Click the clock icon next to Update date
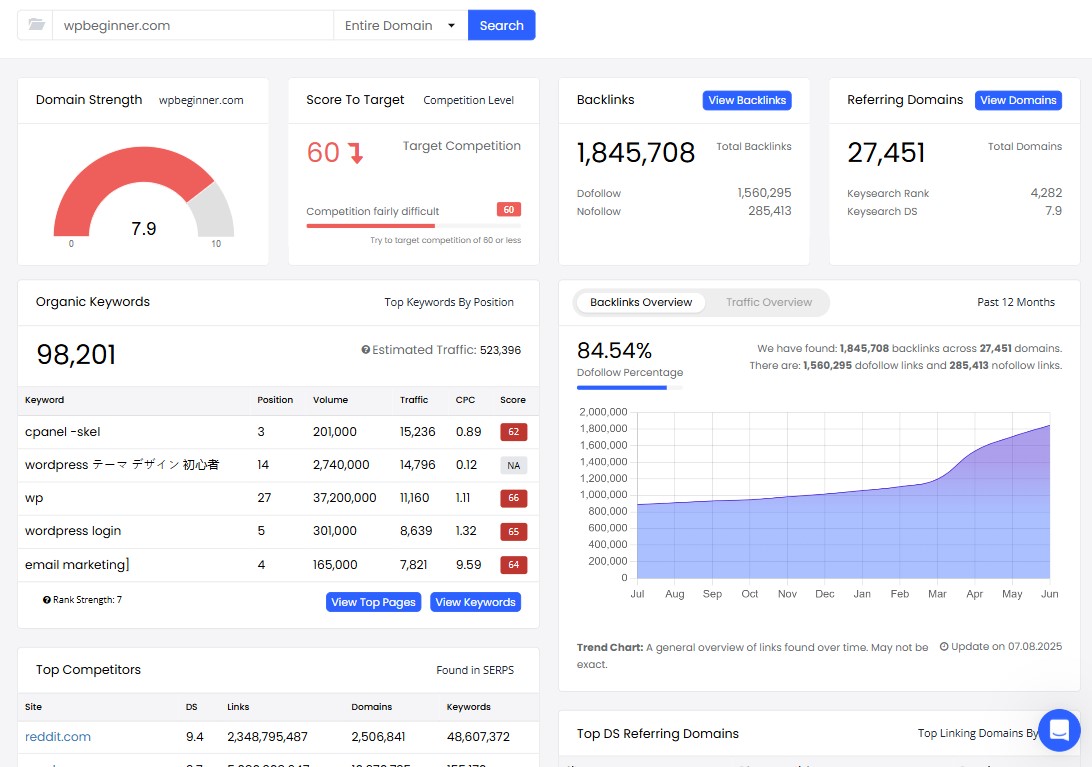The height and width of the screenshot is (767, 1092). coord(944,646)
